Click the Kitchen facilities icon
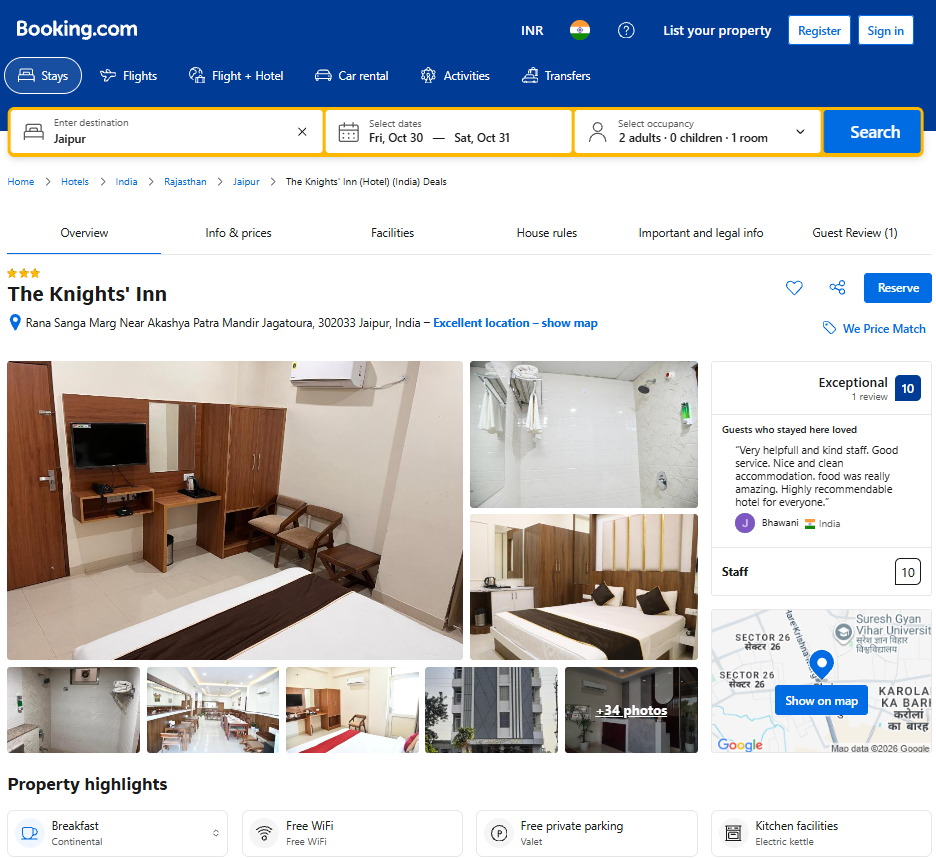The width and height of the screenshot is (936, 858). coord(733,833)
